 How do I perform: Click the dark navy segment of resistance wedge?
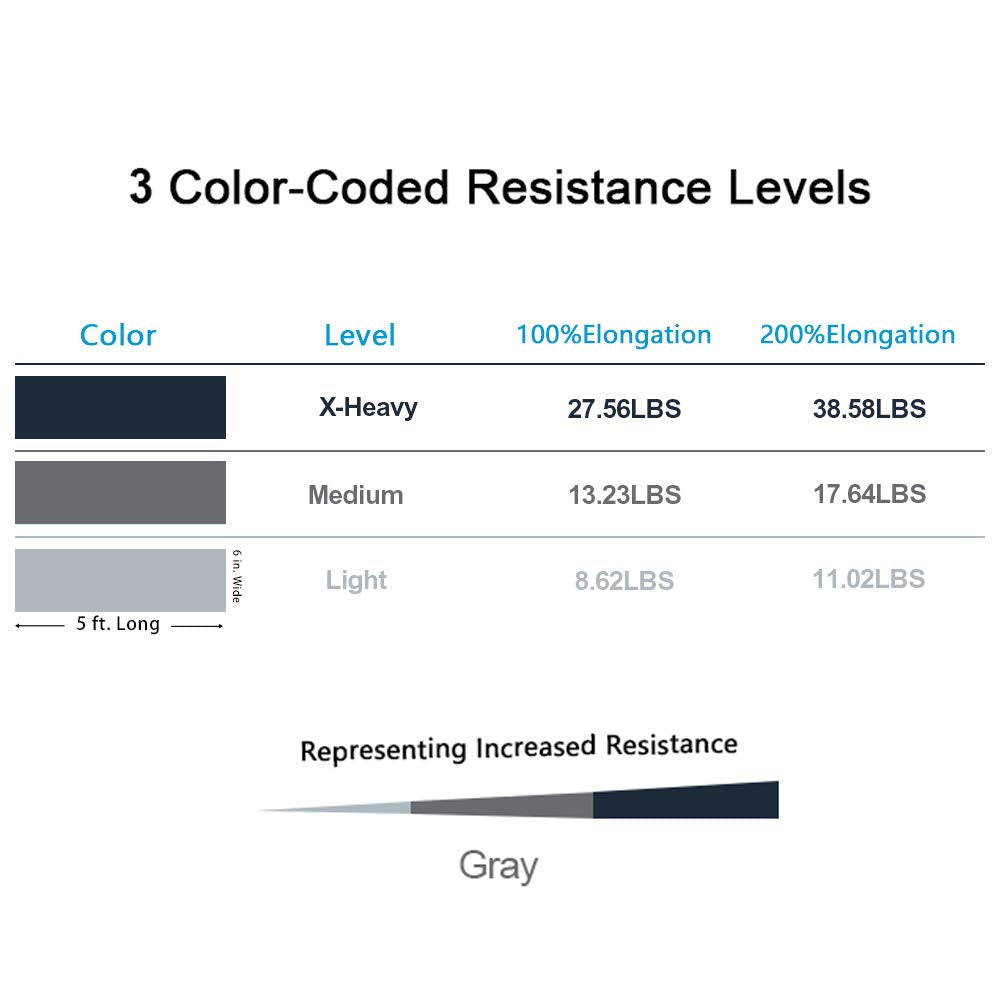coord(685,801)
